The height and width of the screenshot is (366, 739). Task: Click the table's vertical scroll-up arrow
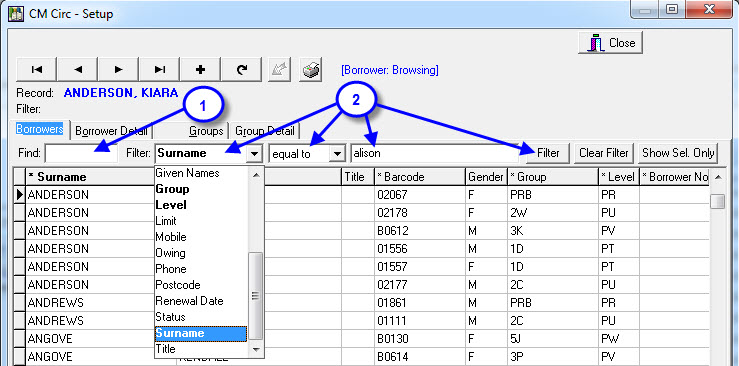pyautogui.click(x=717, y=177)
